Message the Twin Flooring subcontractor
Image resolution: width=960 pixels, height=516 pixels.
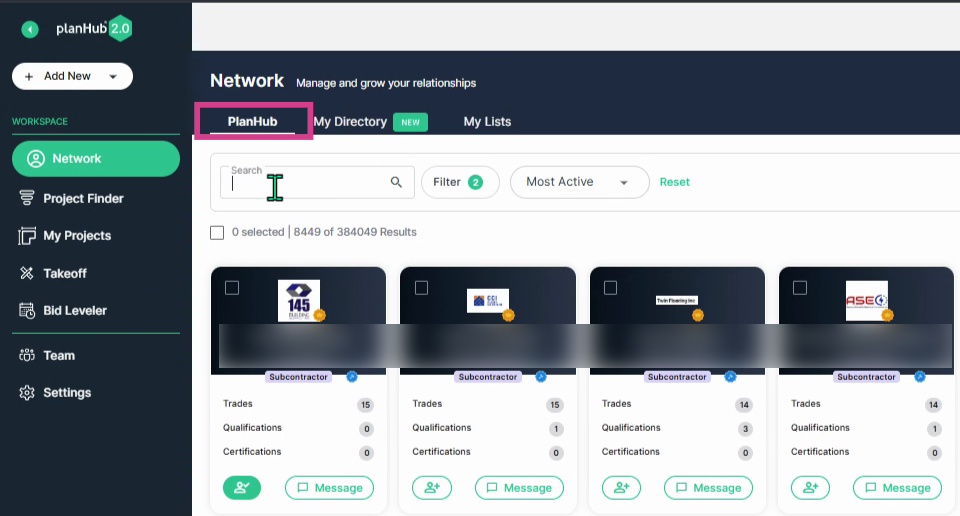pos(708,488)
